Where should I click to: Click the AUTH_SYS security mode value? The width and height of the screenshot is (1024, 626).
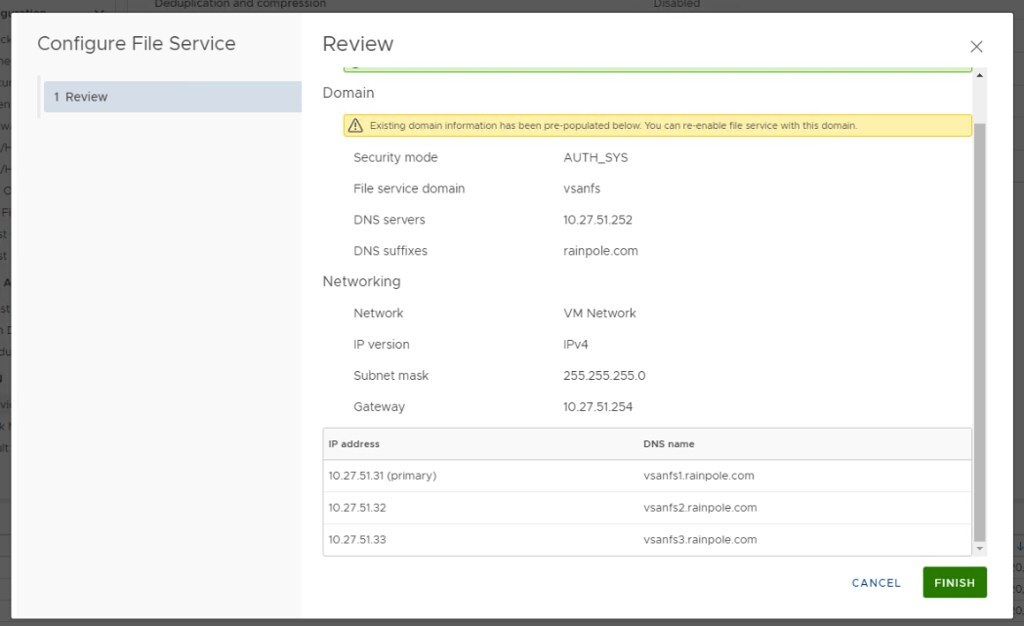coord(596,158)
